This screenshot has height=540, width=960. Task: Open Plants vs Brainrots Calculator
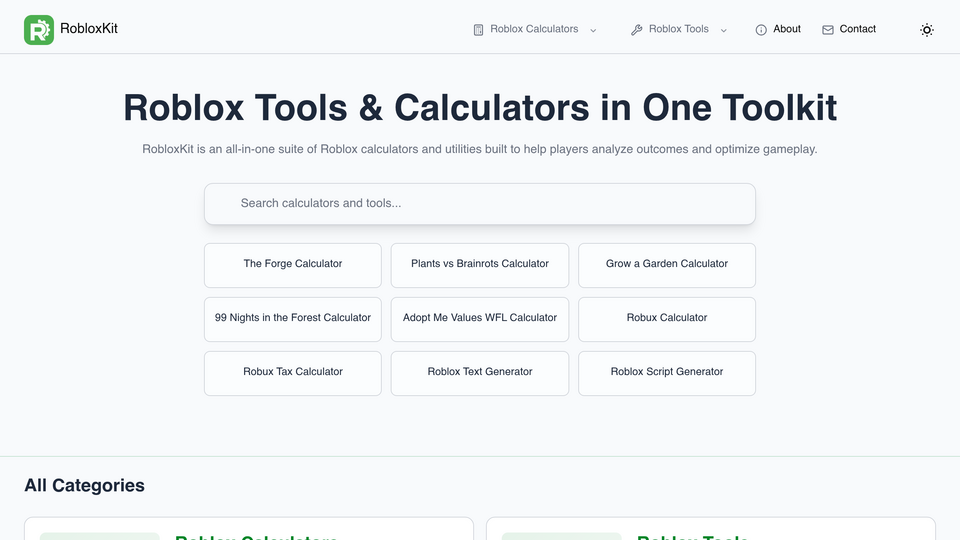(480, 265)
